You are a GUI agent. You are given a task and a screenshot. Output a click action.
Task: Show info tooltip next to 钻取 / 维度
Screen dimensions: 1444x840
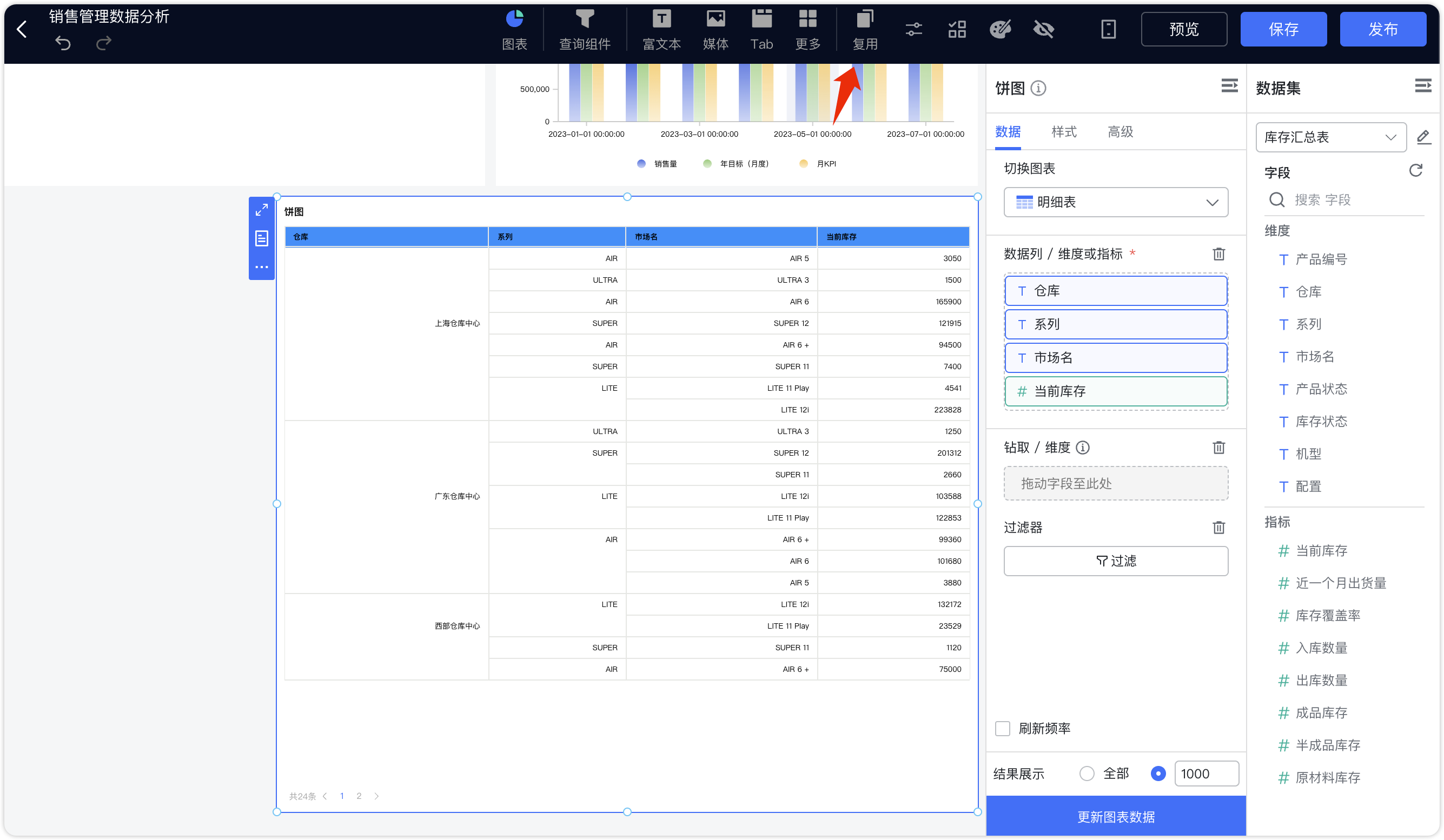(1082, 447)
